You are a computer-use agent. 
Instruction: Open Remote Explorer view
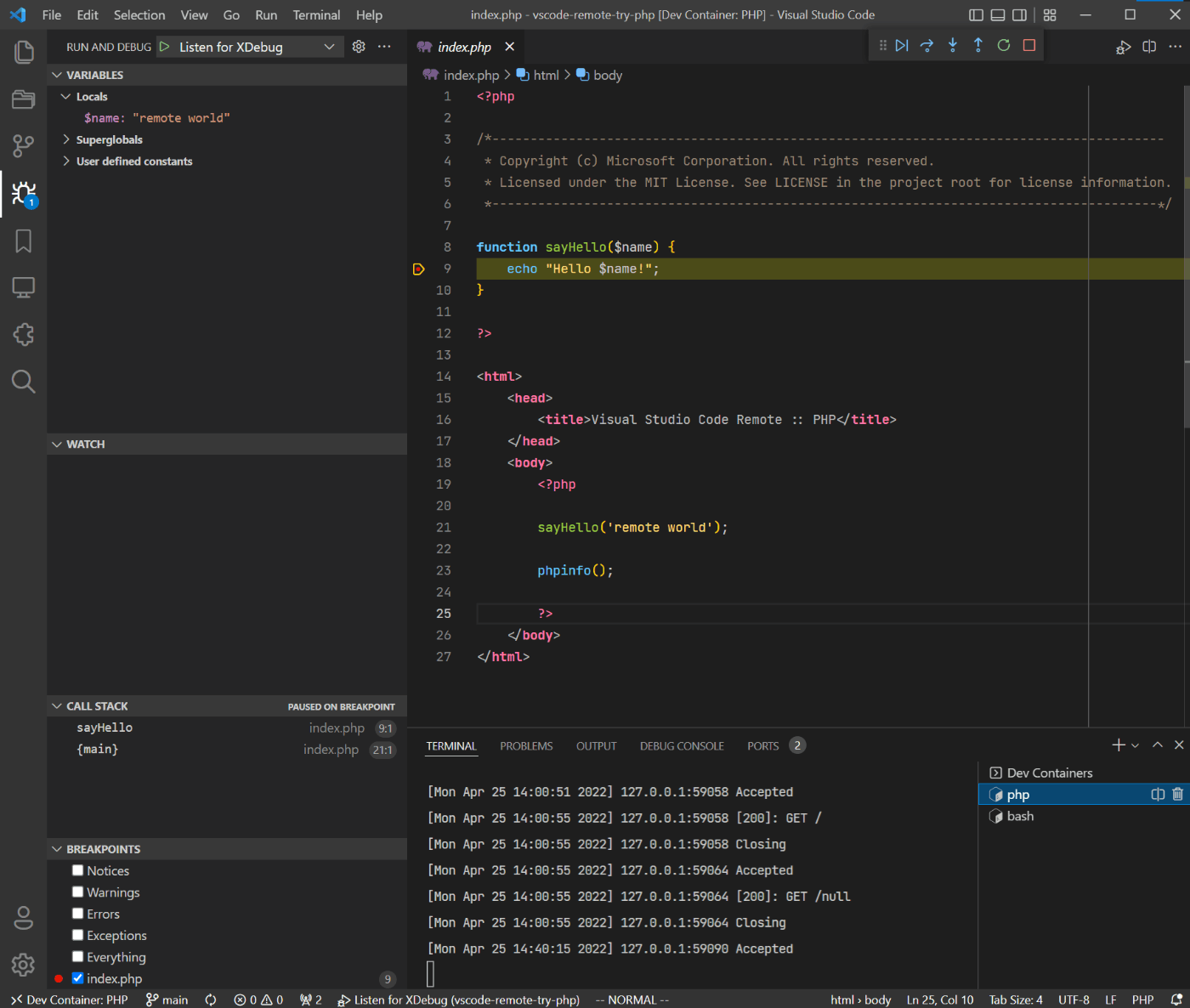coord(24,288)
